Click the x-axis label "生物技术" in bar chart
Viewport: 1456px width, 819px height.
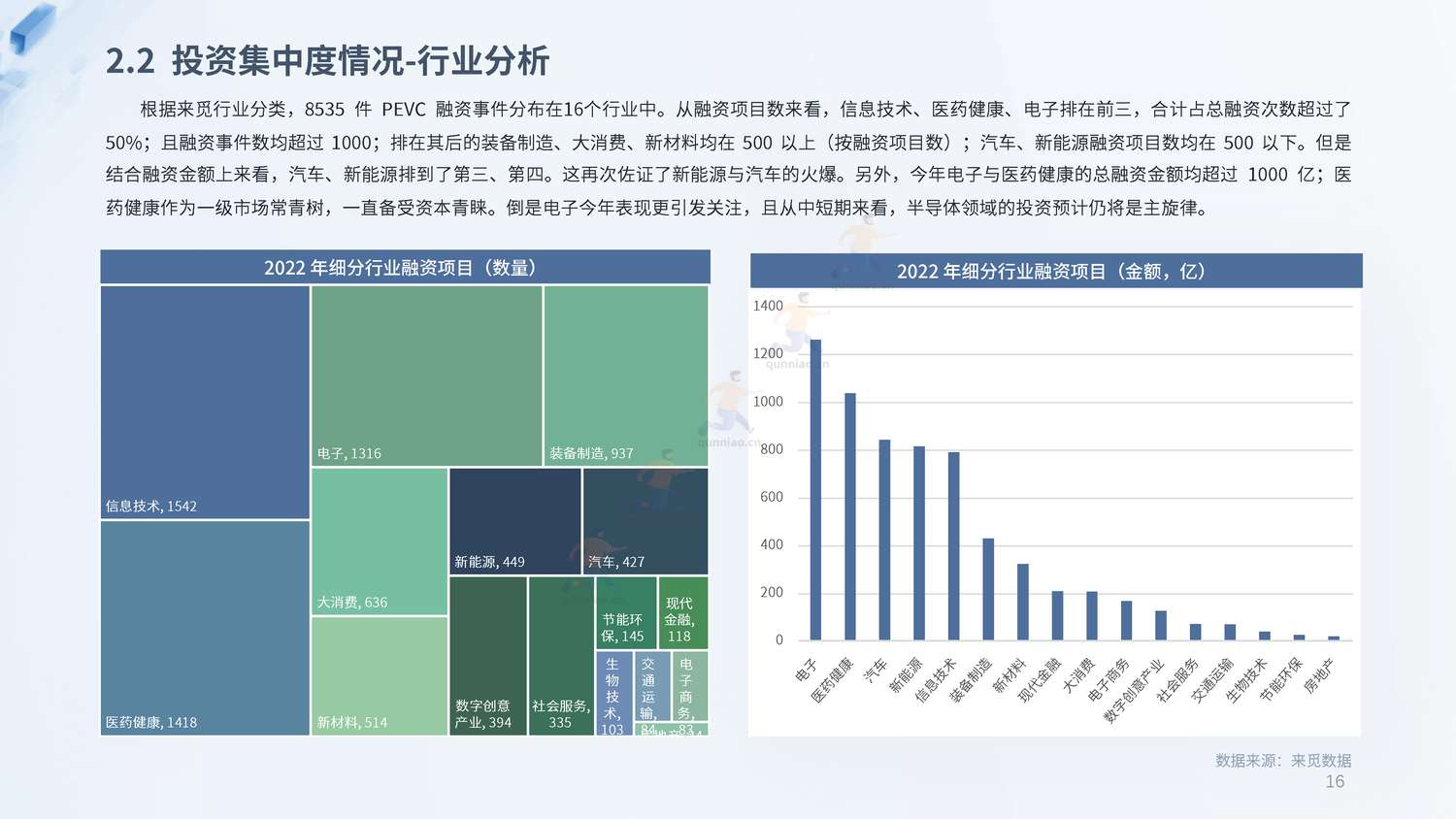click(x=1246, y=679)
